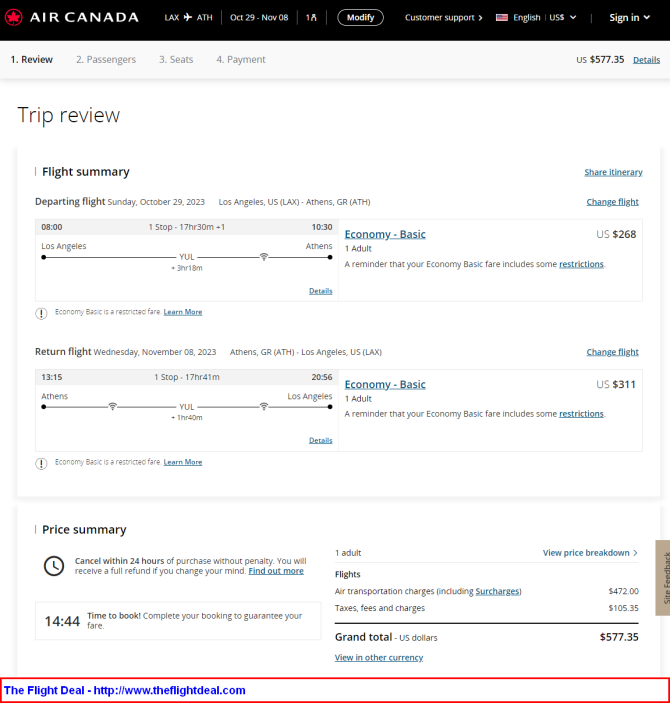Click restrictions link in departing fare reminder
Viewport: 670px width, 703px height.
pyautogui.click(x=581, y=264)
